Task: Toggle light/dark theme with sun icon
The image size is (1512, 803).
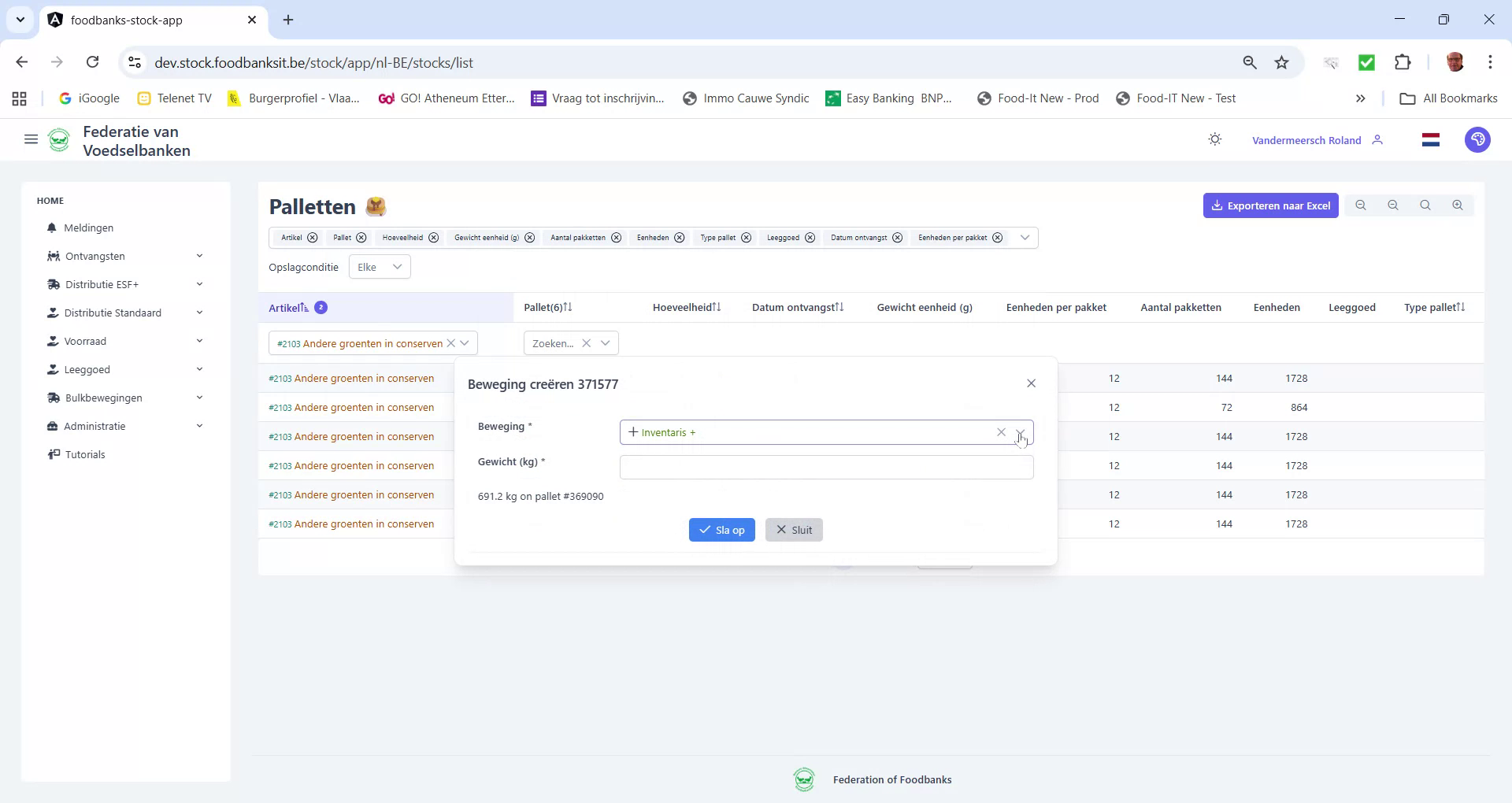Action: tap(1214, 139)
